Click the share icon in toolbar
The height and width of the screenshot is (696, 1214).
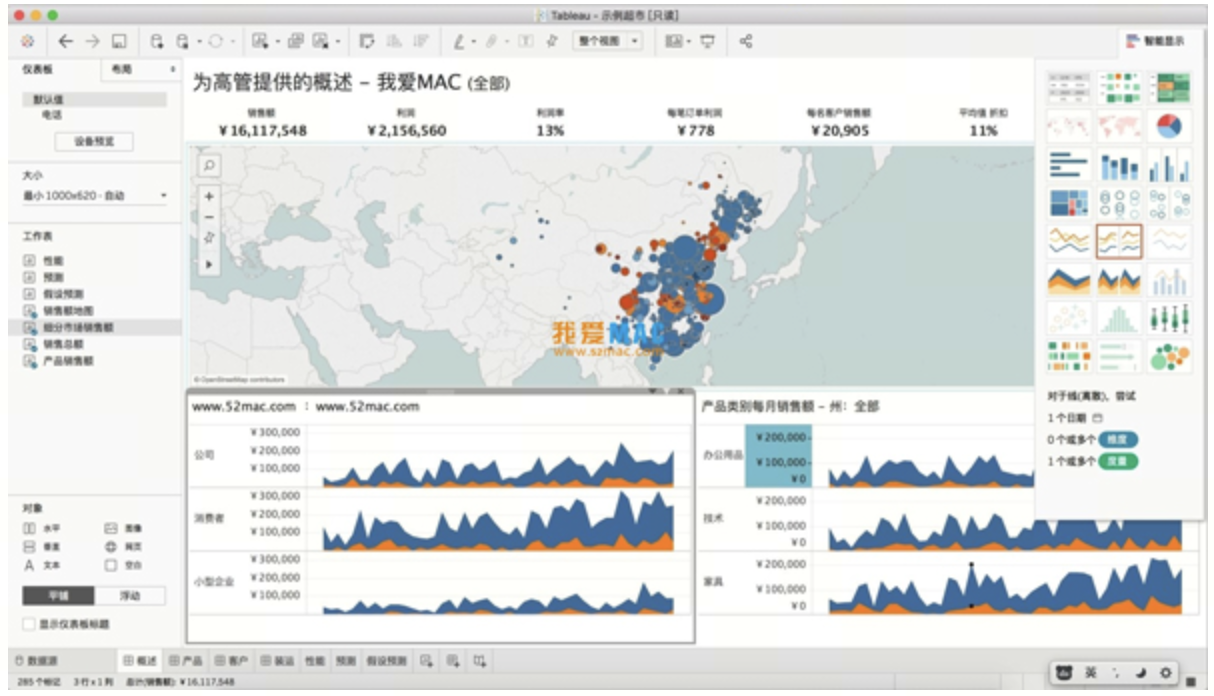[745, 41]
